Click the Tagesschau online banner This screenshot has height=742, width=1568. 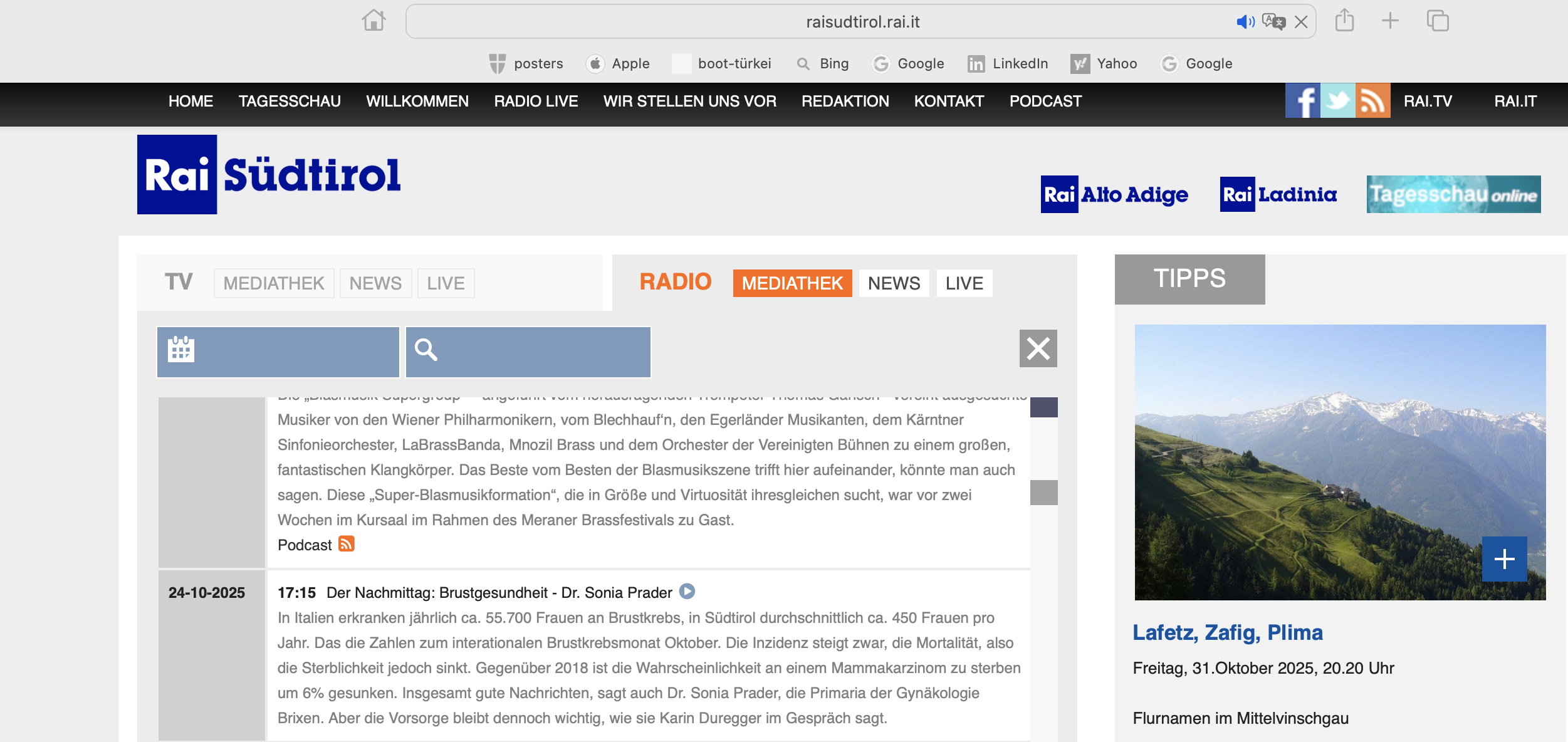coord(1453,194)
